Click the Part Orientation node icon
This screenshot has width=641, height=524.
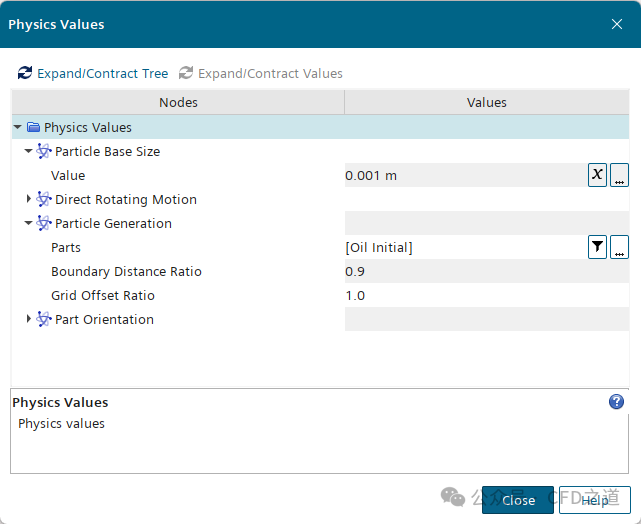(x=44, y=320)
